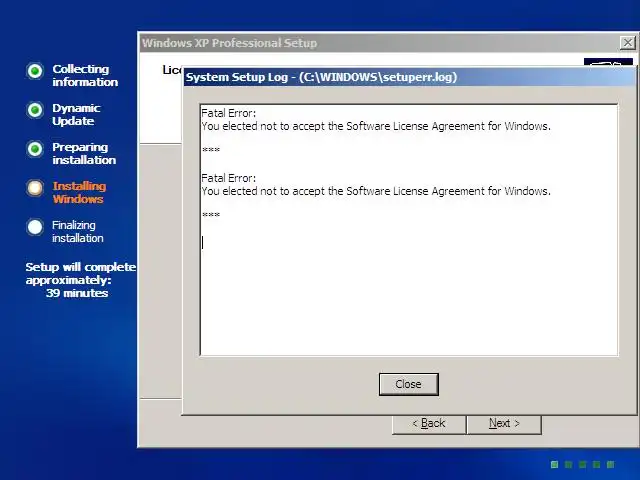Click the 'Dynamic Update' step indicator
Image resolution: width=640 pixels, height=480 pixels.
click(x=35, y=110)
